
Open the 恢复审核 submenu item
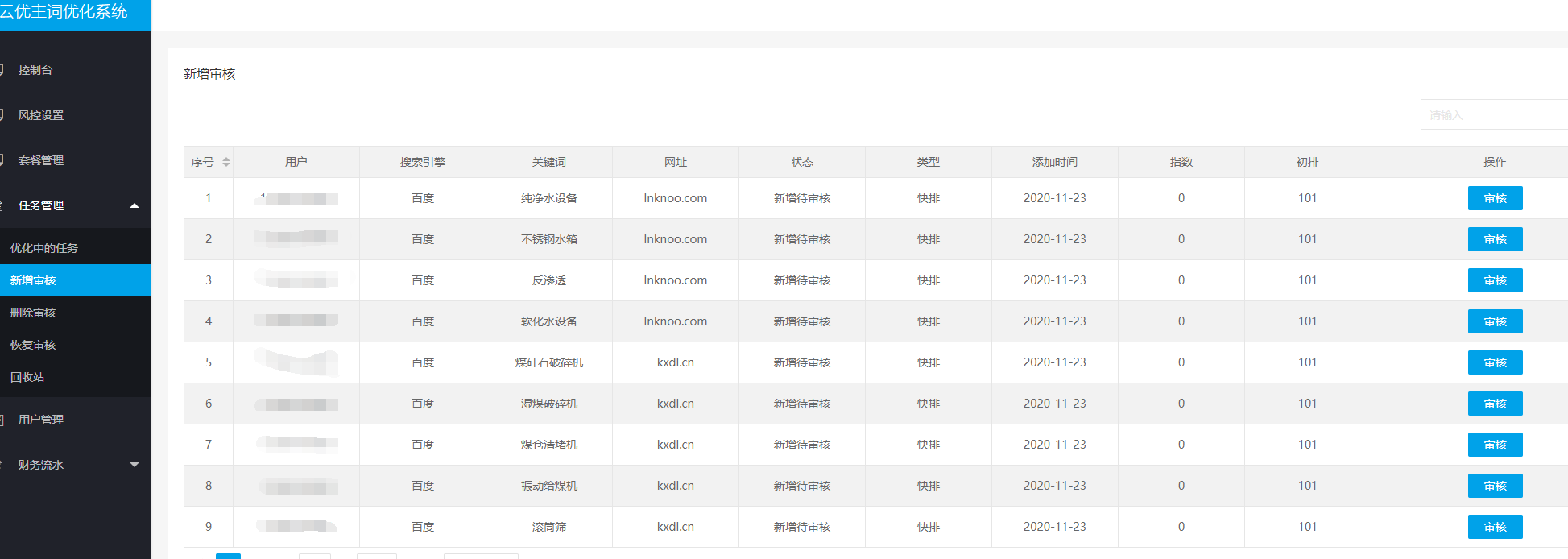33,345
